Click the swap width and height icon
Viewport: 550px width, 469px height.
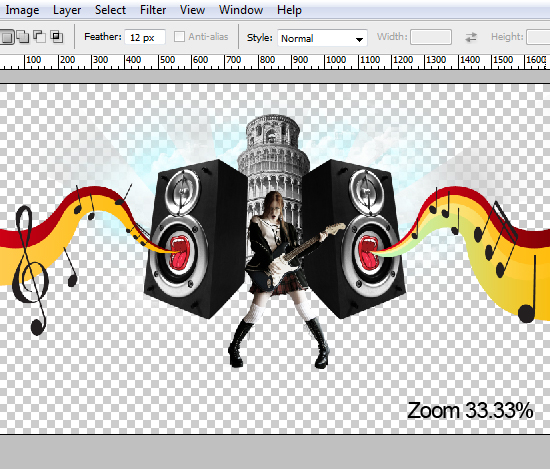pyautogui.click(x=471, y=37)
